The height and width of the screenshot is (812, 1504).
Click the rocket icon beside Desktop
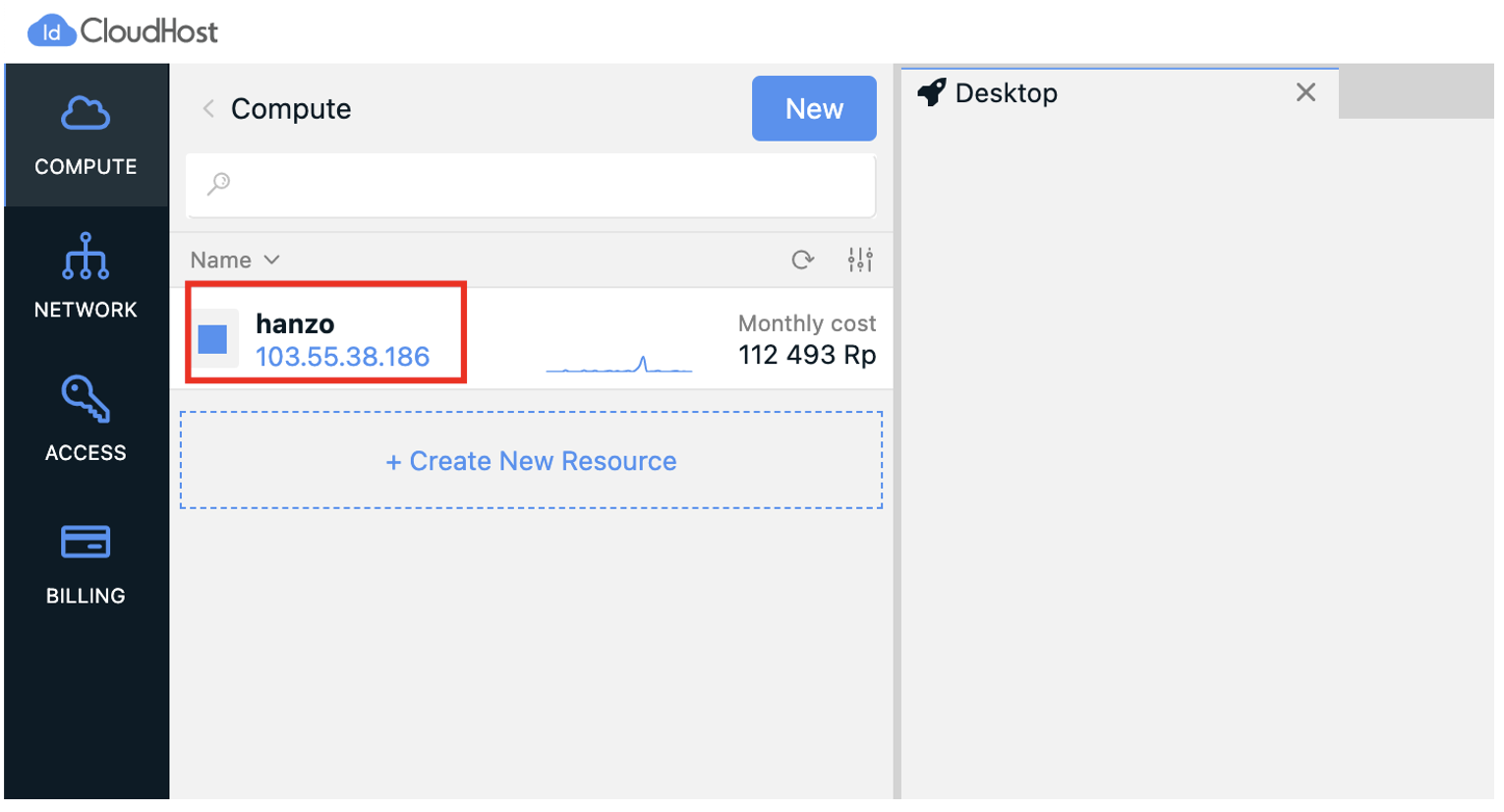tap(933, 92)
